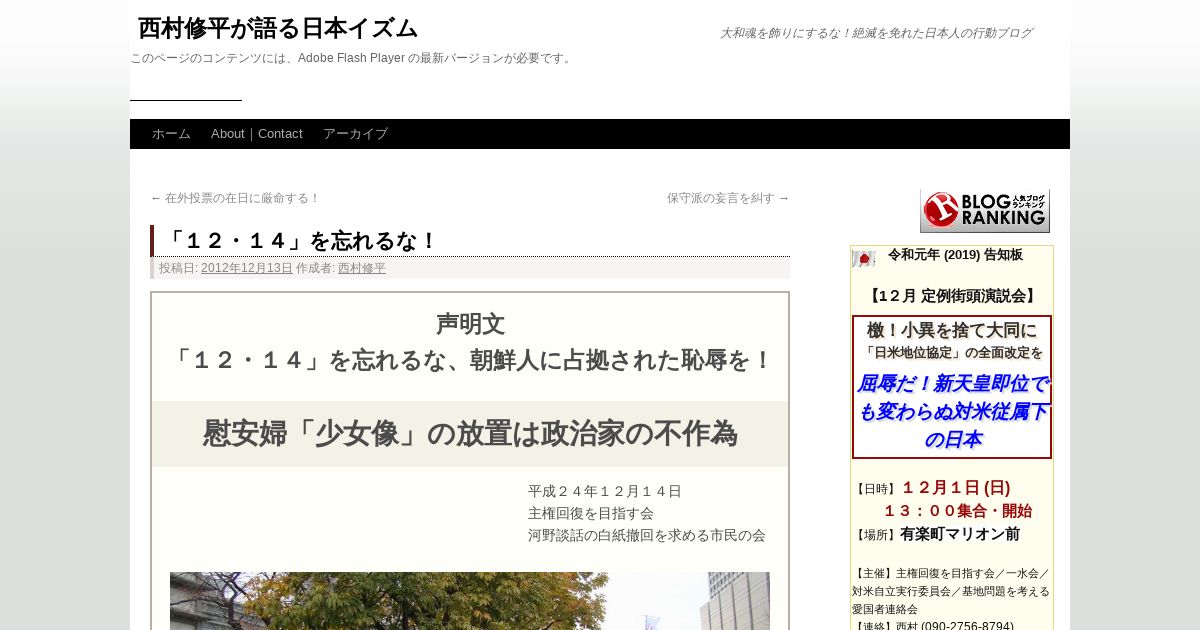The height and width of the screenshot is (630, 1200).
Task: Click the tagline 大和魂を飾りにするな！
Action: [783, 33]
